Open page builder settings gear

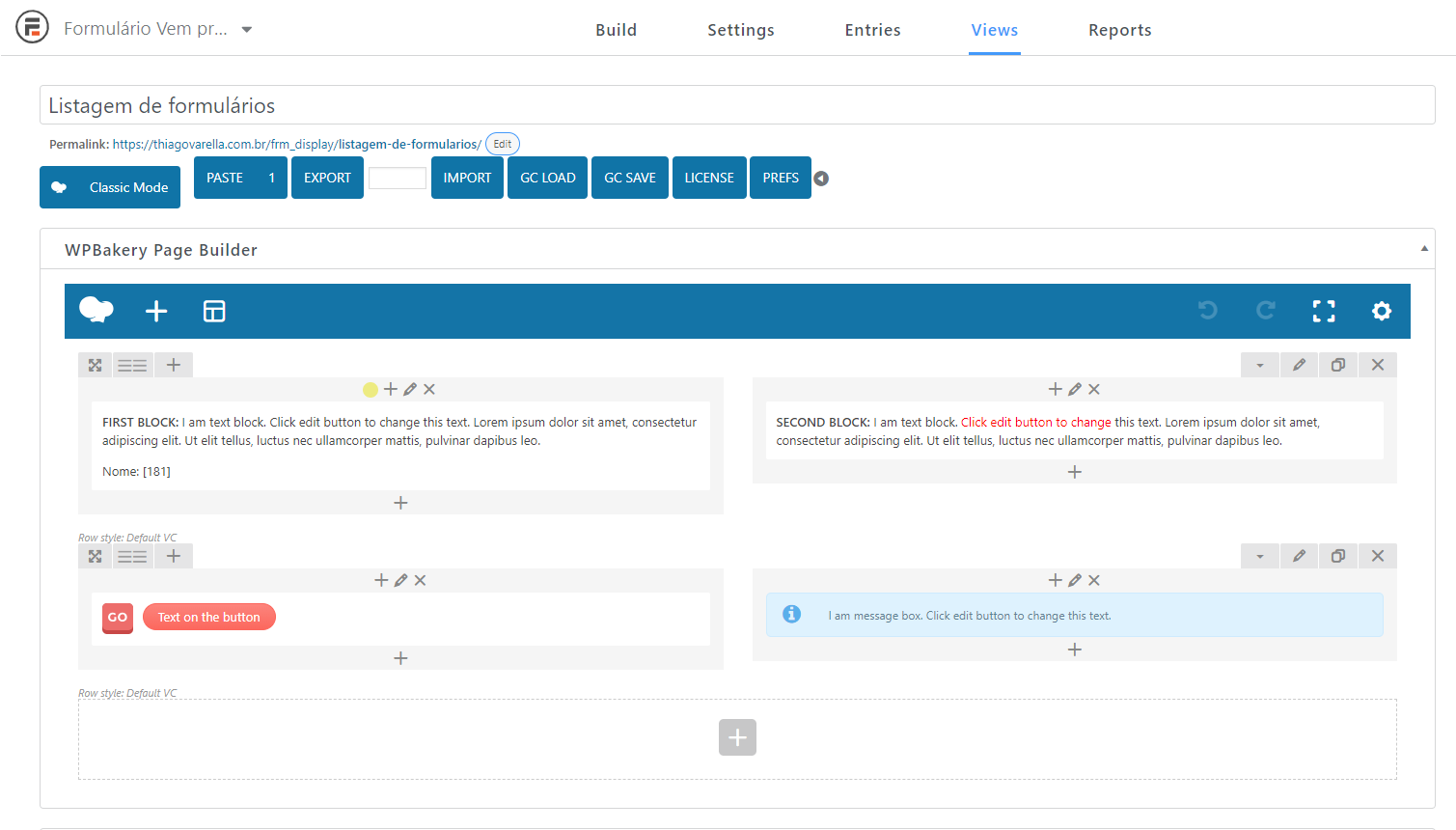[x=1382, y=311]
